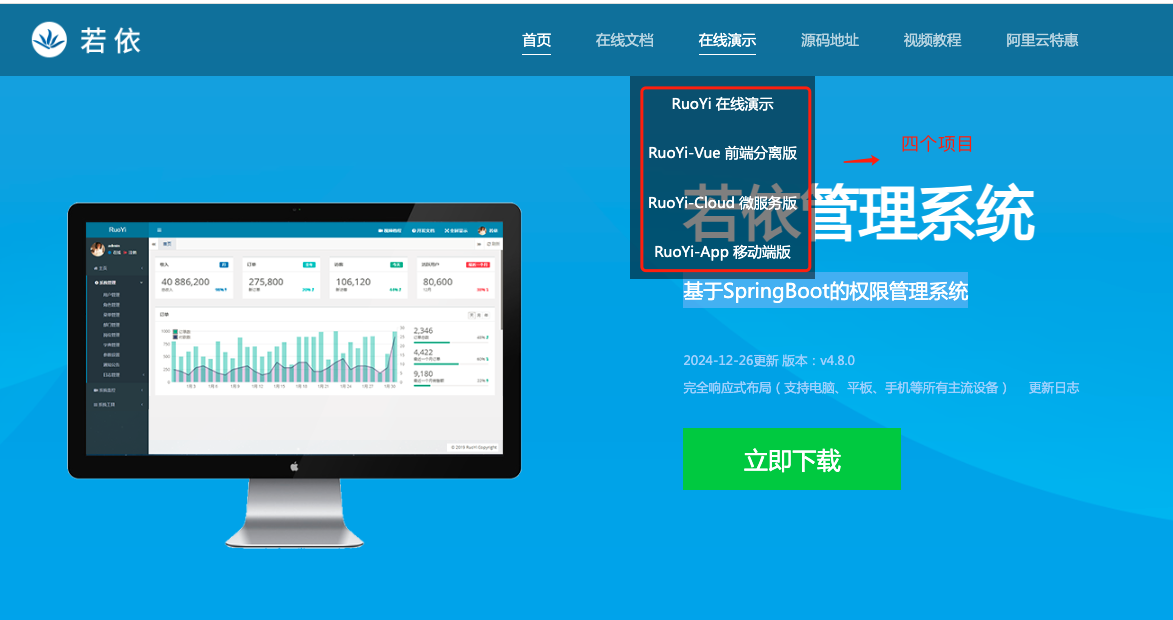Click the 管理系统 headline text
1173x620 pixels.
coord(924,213)
